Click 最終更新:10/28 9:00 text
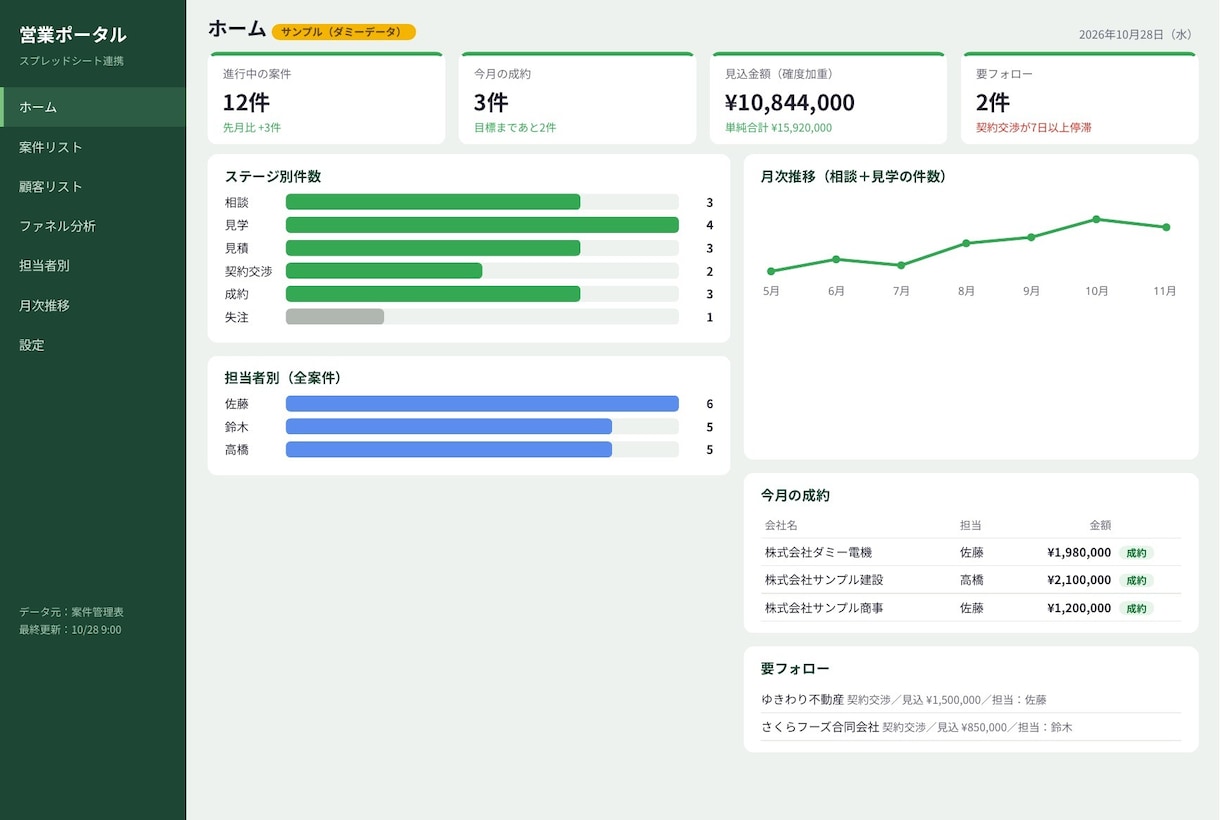The width and height of the screenshot is (1220, 820). coord(70,630)
